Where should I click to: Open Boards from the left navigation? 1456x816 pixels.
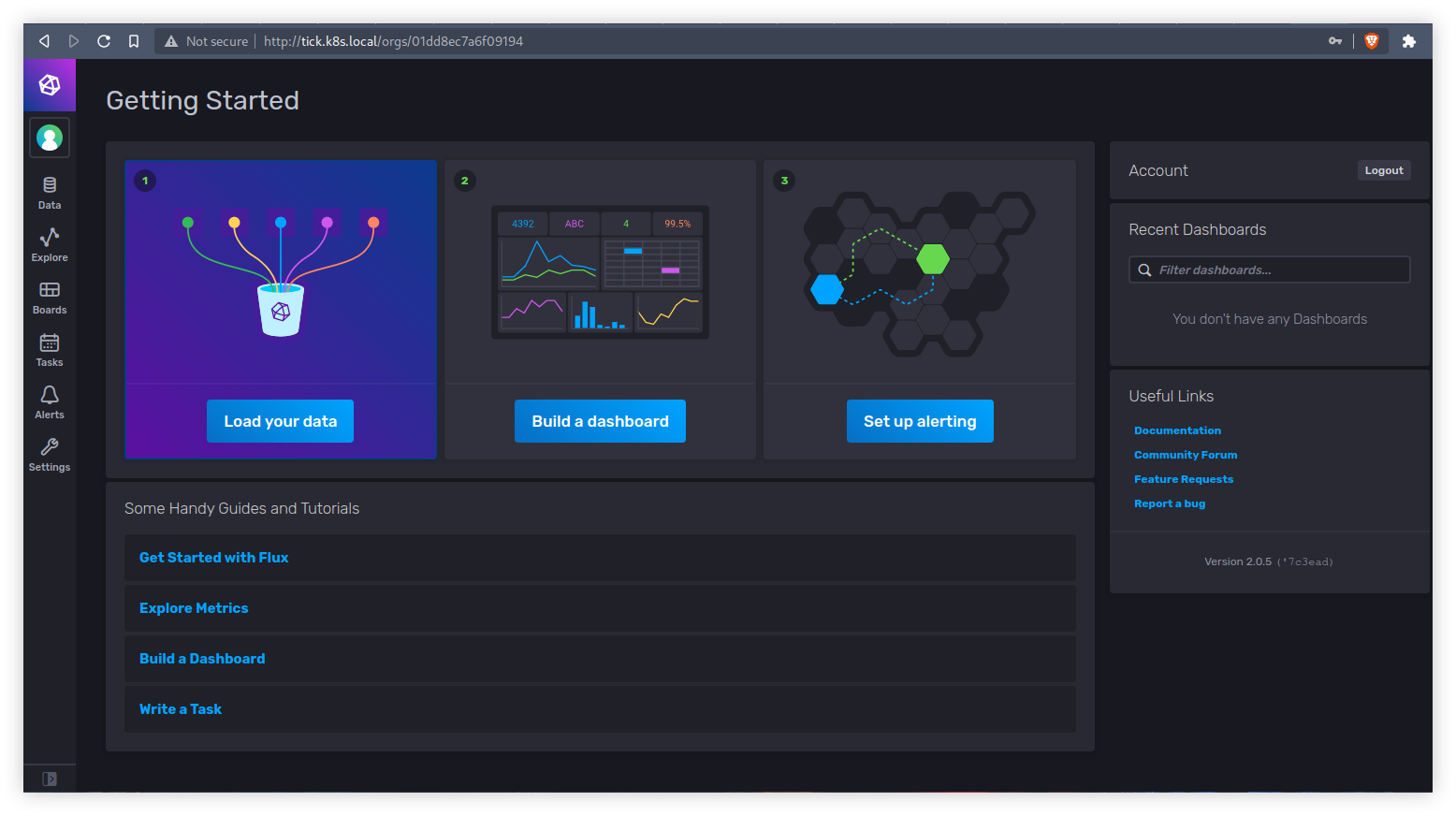tap(50, 297)
